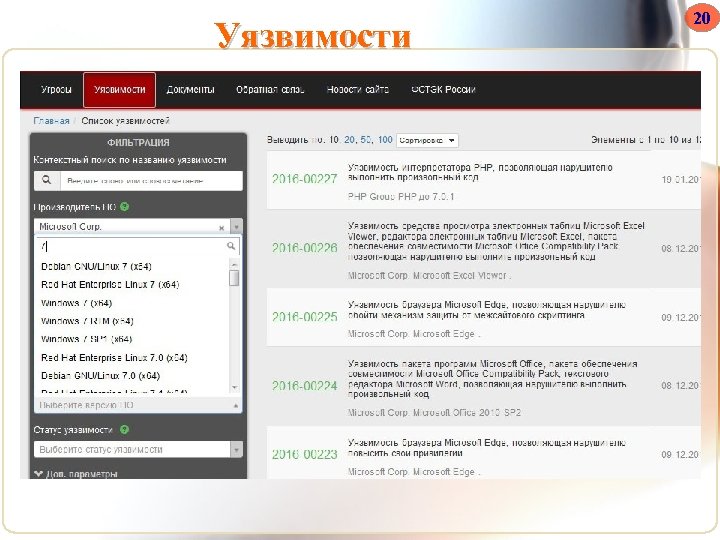
Task: Choose Debian GNU/Linux 7 (x64) option
Action: pyautogui.click(x=96, y=267)
